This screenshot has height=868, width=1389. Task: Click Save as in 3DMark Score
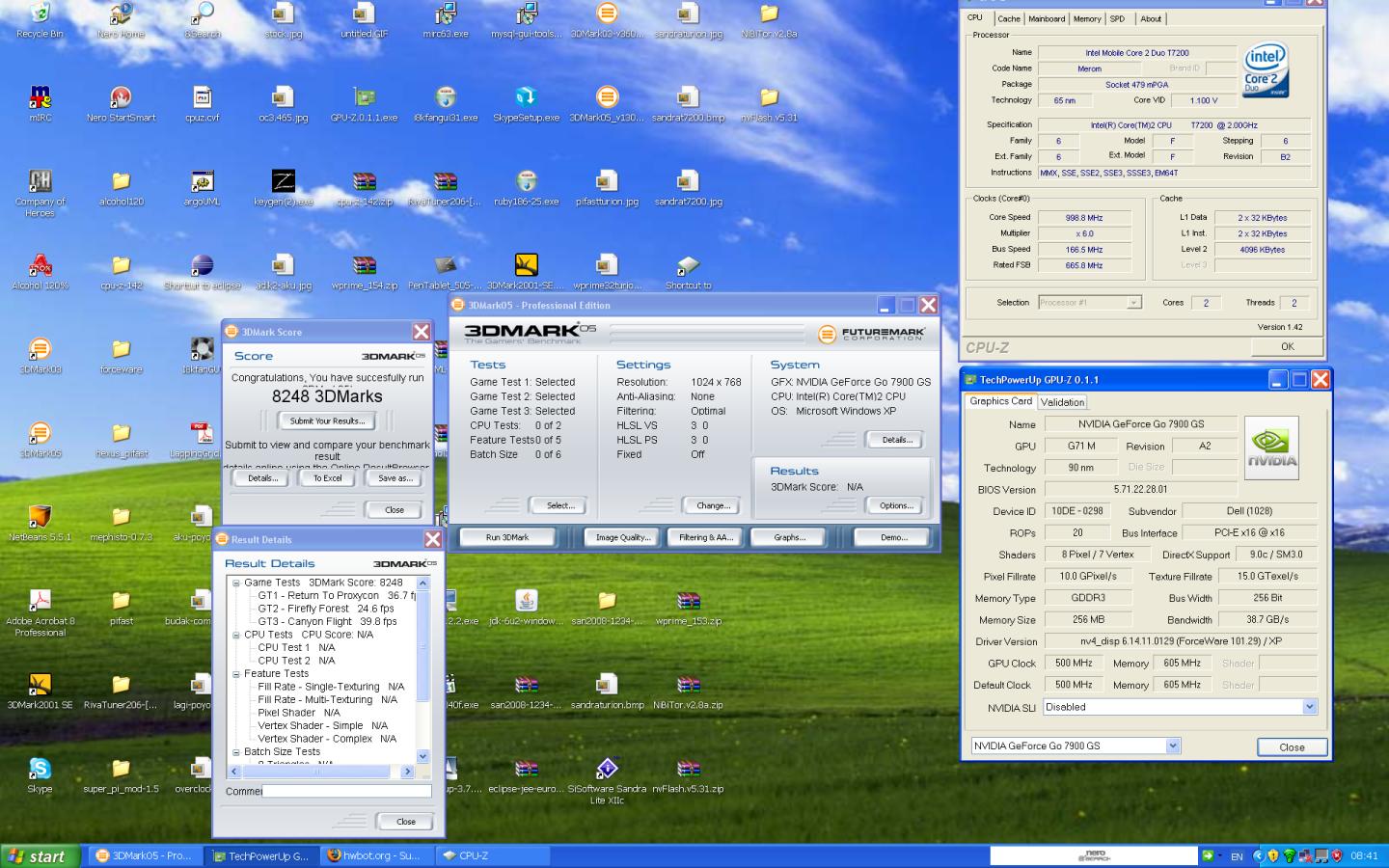tap(395, 478)
